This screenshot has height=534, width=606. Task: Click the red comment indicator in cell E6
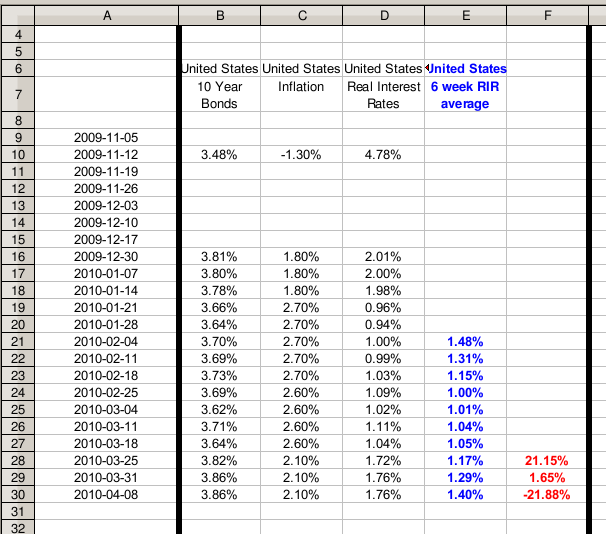point(427,68)
